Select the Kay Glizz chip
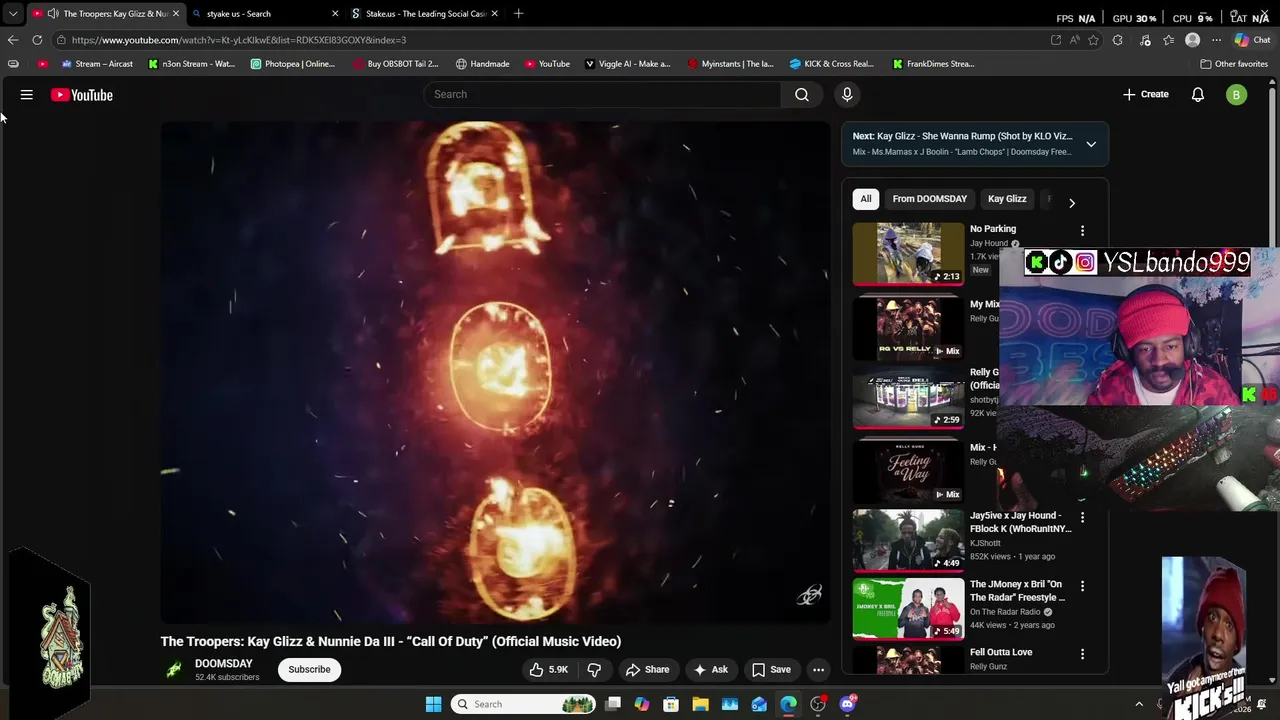Viewport: 1280px width, 720px height. coord(1007,199)
